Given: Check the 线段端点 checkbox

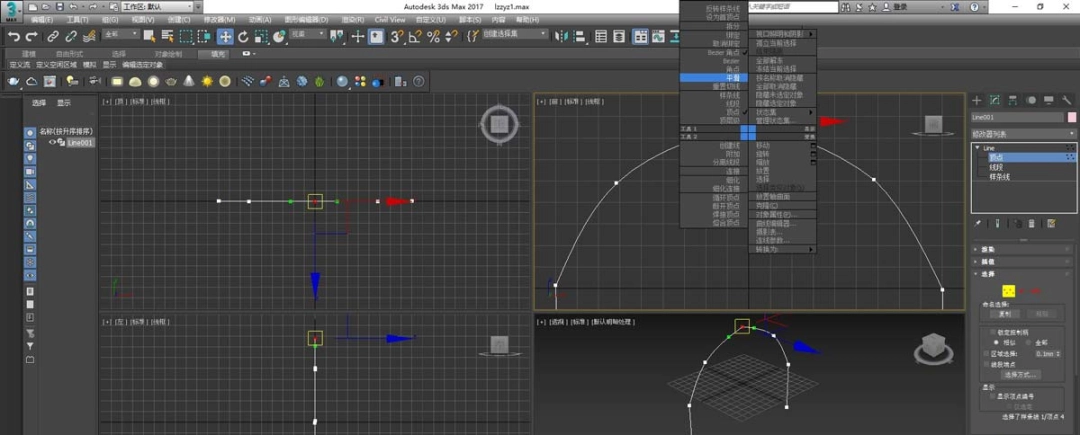Looking at the screenshot, I should click(986, 364).
